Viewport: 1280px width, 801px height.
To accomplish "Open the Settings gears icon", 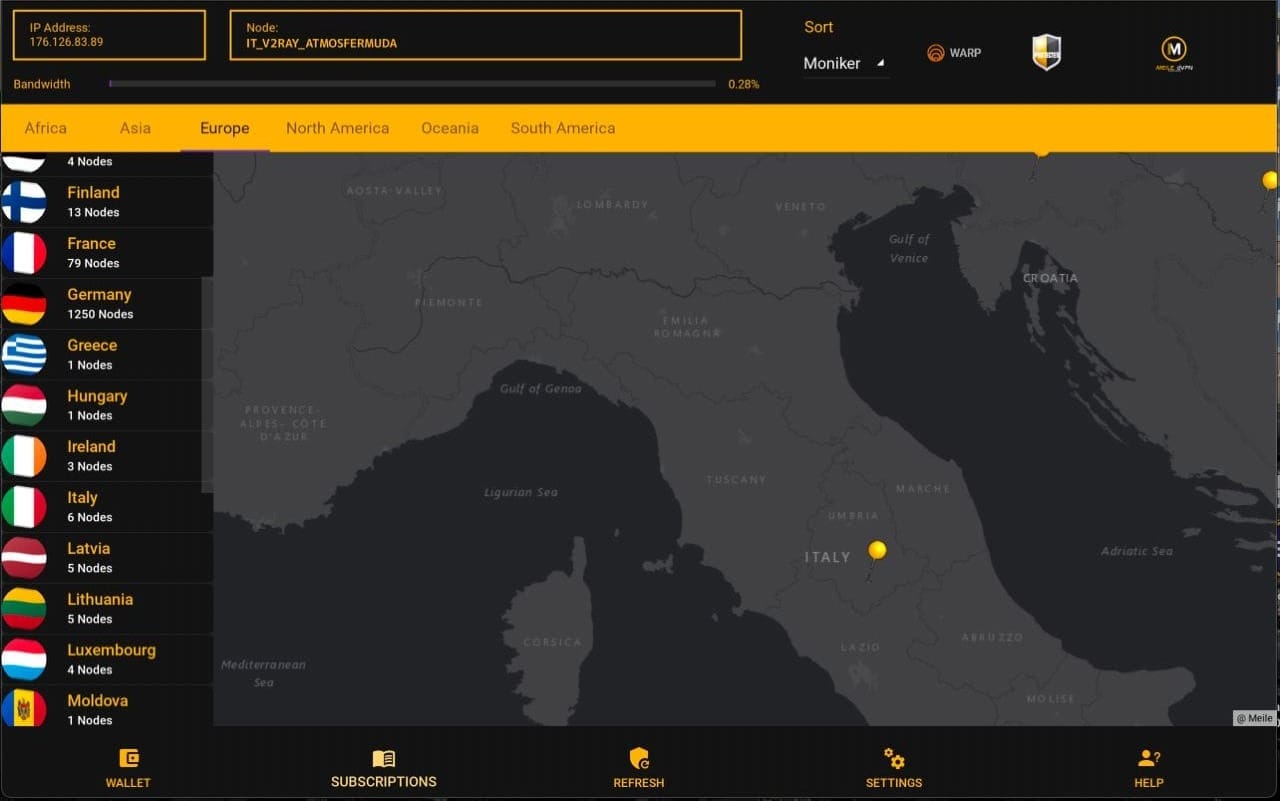I will [x=894, y=758].
